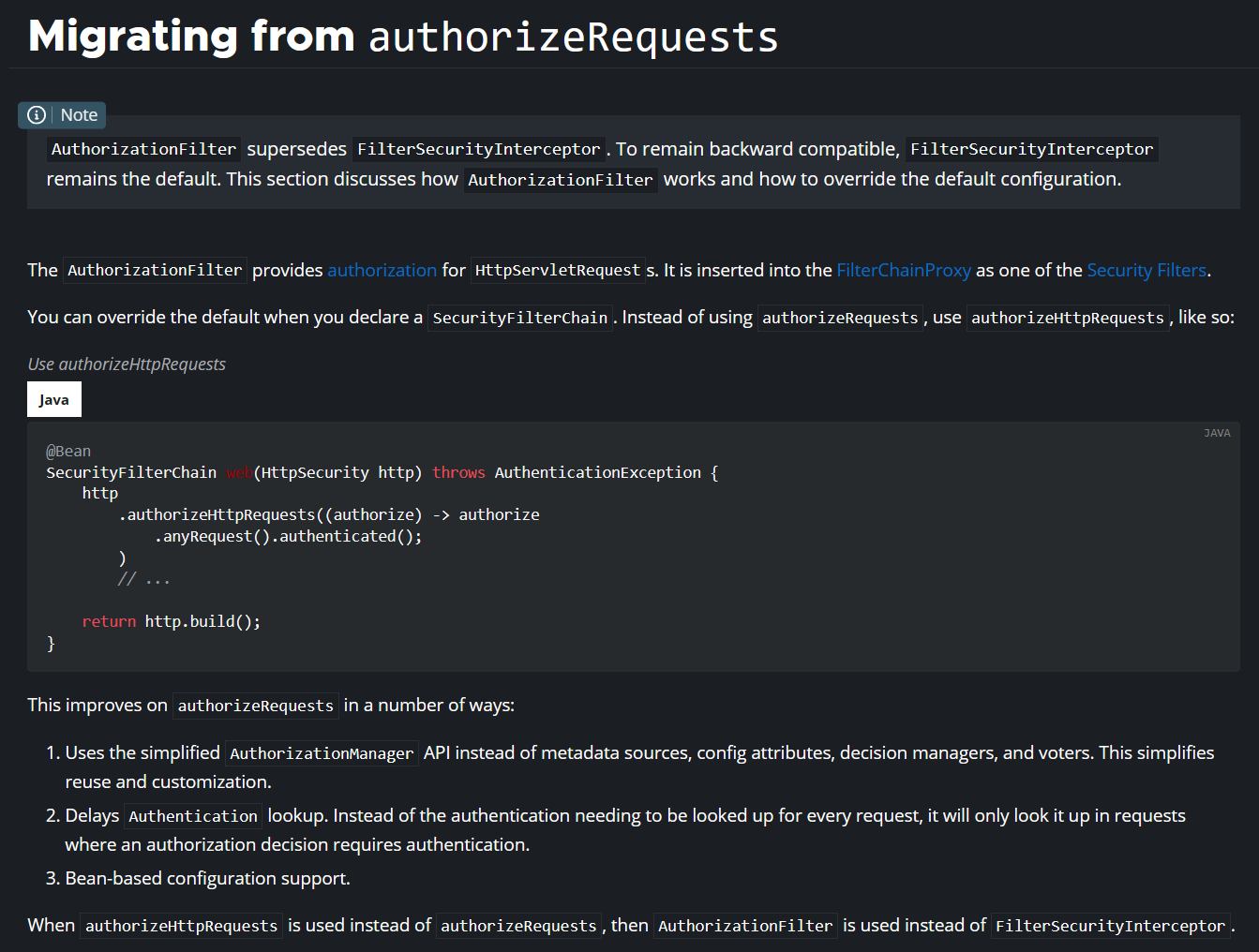1259x952 pixels.
Task: Click the red throws keyword in code
Action: point(458,473)
